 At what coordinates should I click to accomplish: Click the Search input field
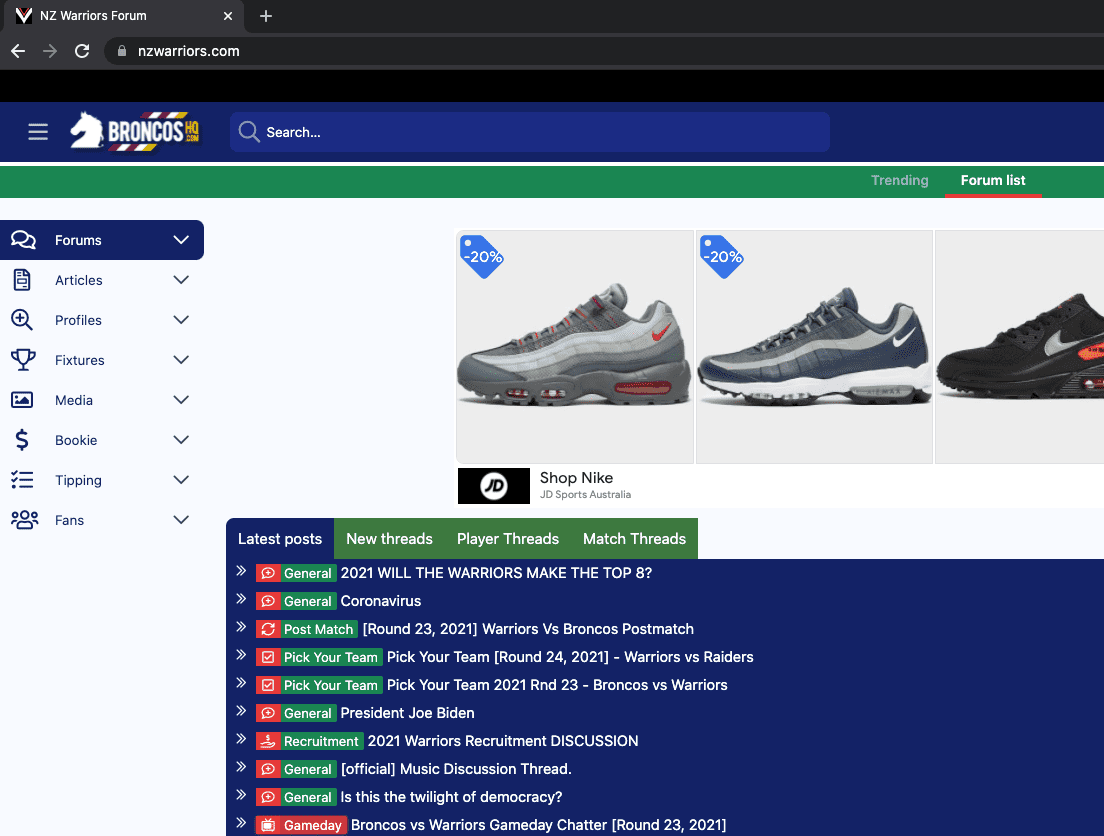[x=529, y=132]
